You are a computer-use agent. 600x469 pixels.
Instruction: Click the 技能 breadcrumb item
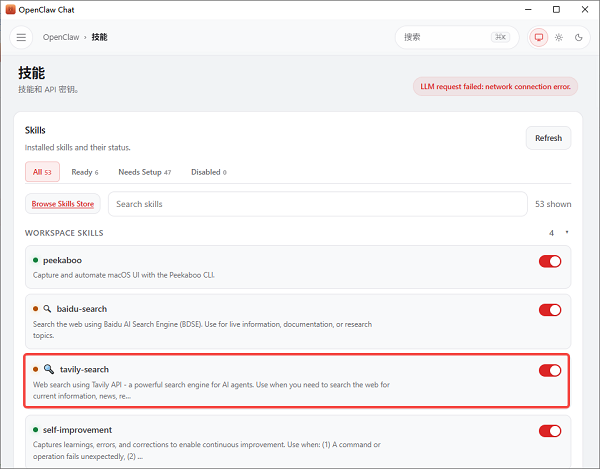click(99, 37)
